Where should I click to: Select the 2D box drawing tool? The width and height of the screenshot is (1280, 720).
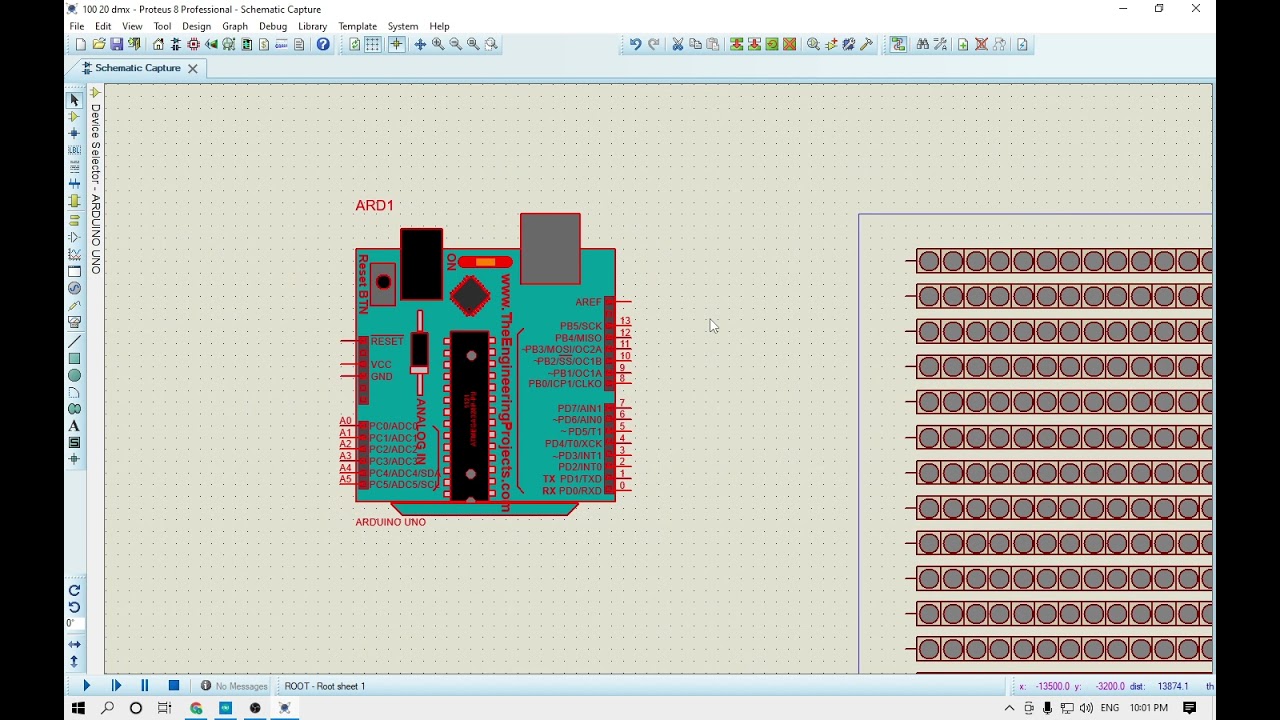(x=74, y=359)
